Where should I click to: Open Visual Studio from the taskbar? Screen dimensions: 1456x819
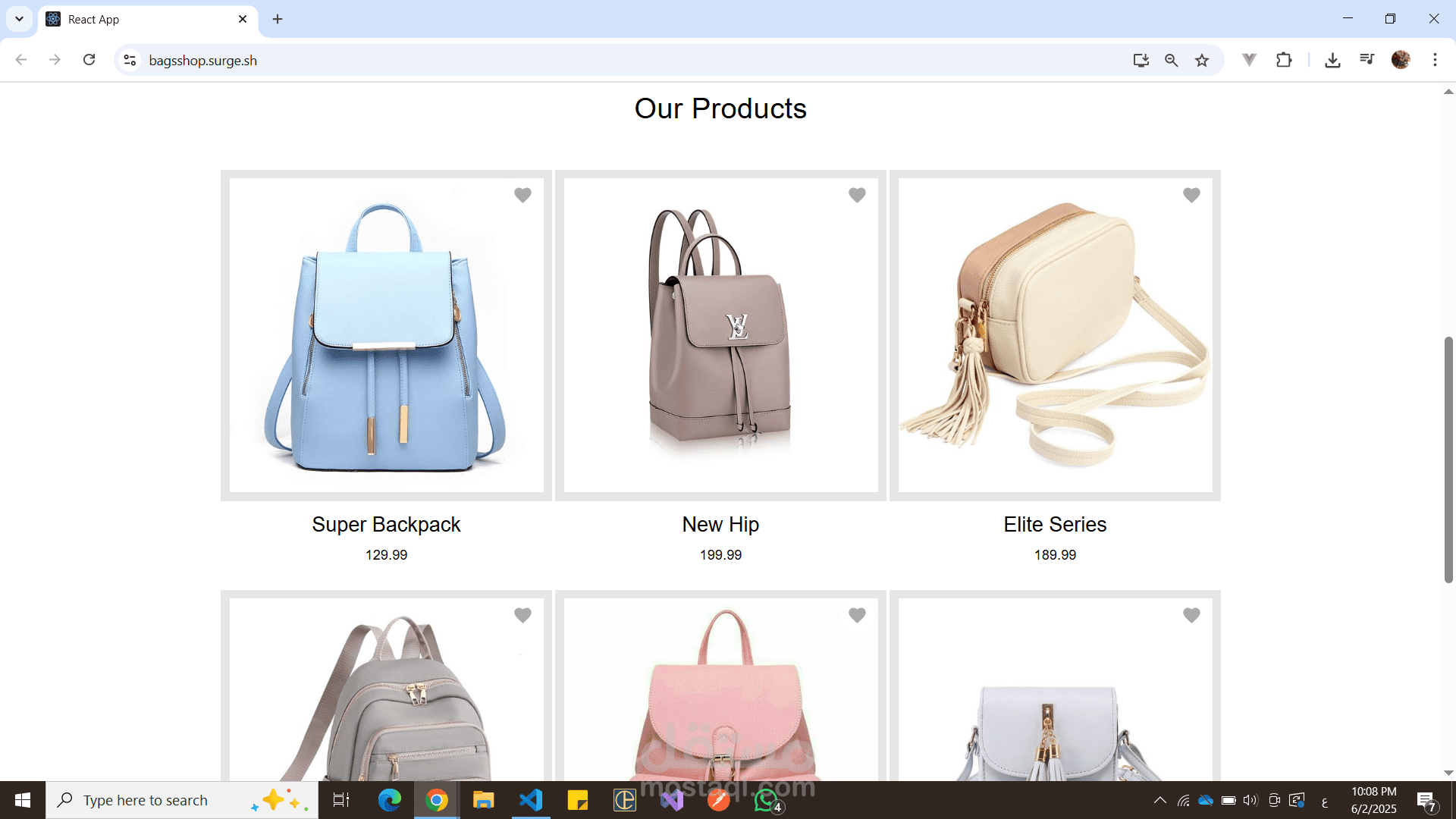tap(672, 800)
